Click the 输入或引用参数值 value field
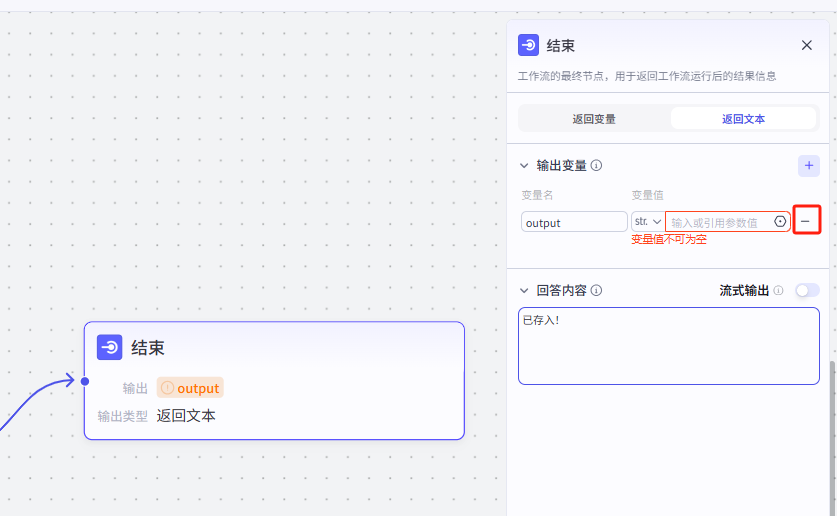Viewport: 837px width, 516px height. (718, 222)
